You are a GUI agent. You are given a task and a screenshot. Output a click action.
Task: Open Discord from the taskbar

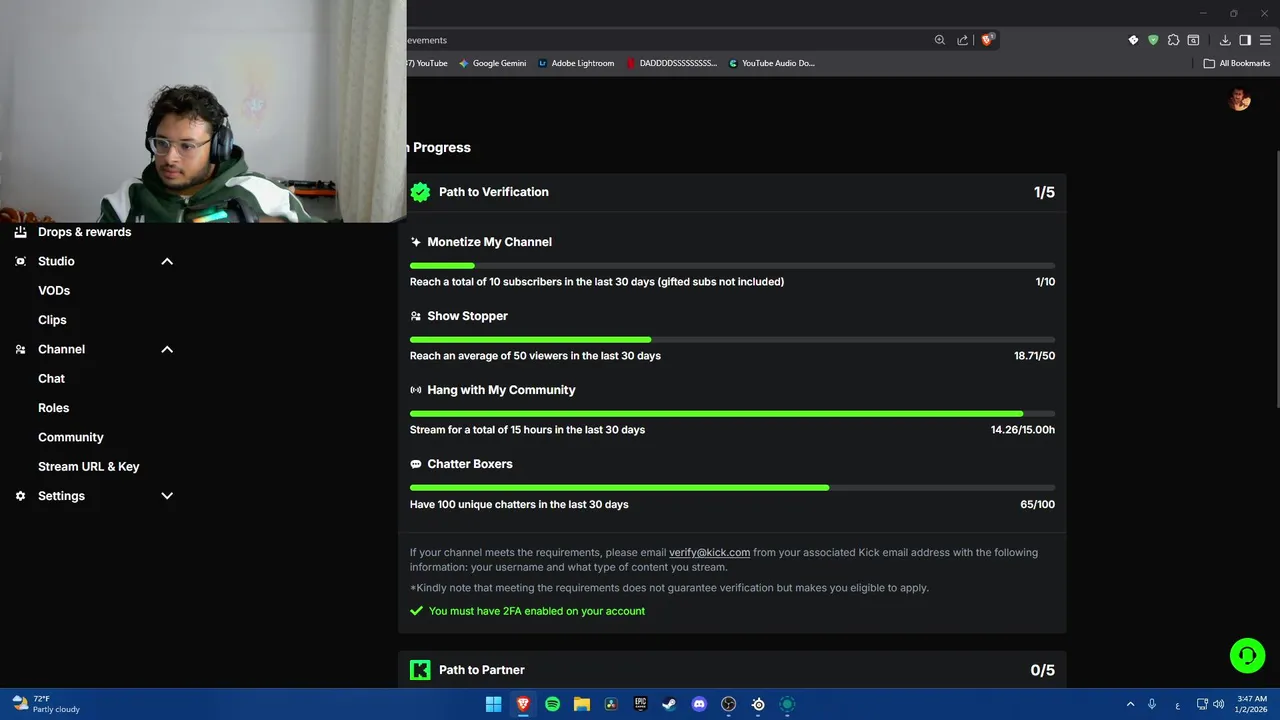pos(699,704)
